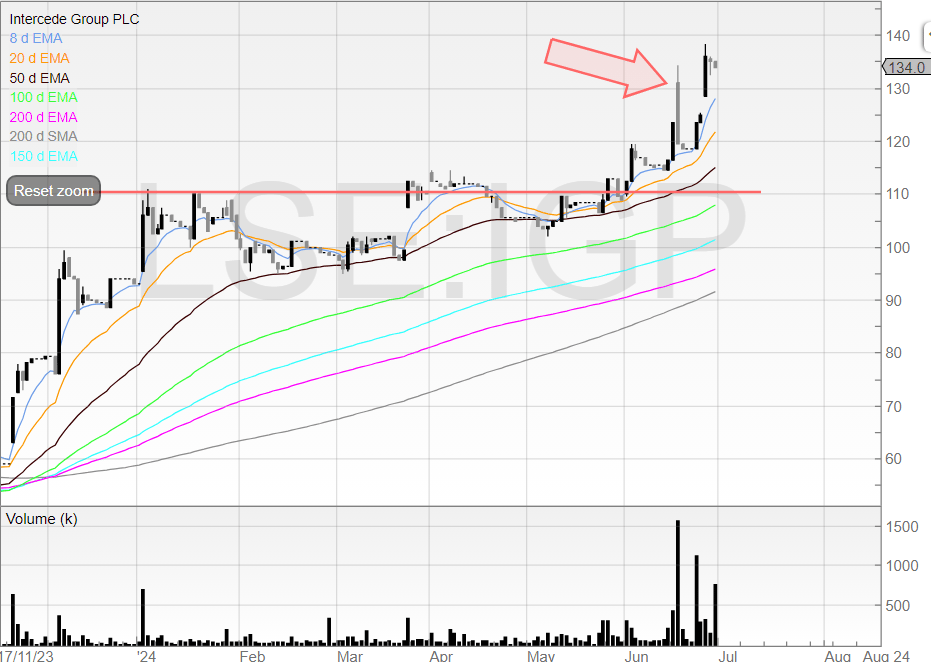Image resolution: width=931 pixels, height=662 pixels.
Task: Click the Reset zoom button
Action: click(x=53, y=191)
